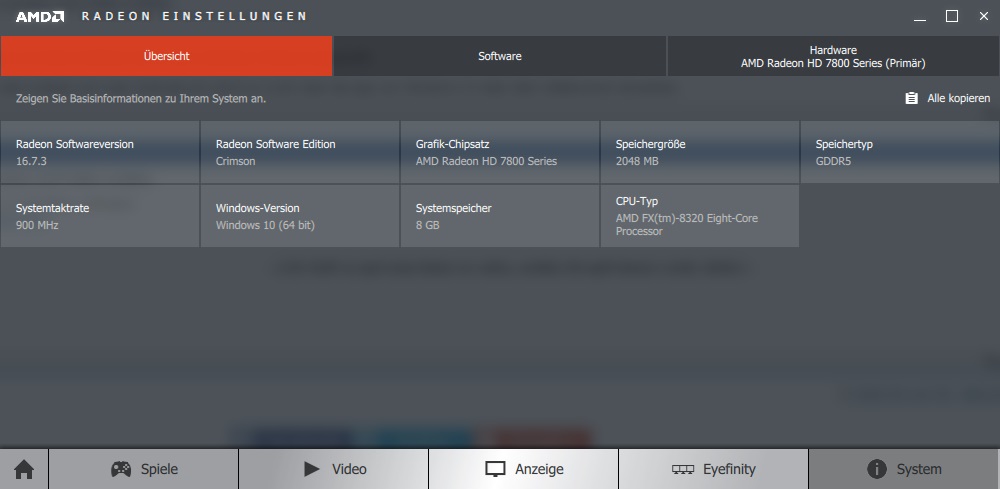Image resolution: width=1000 pixels, height=489 pixels.
Task: Click the Home icon in bottom bar
Action: (x=24, y=470)
